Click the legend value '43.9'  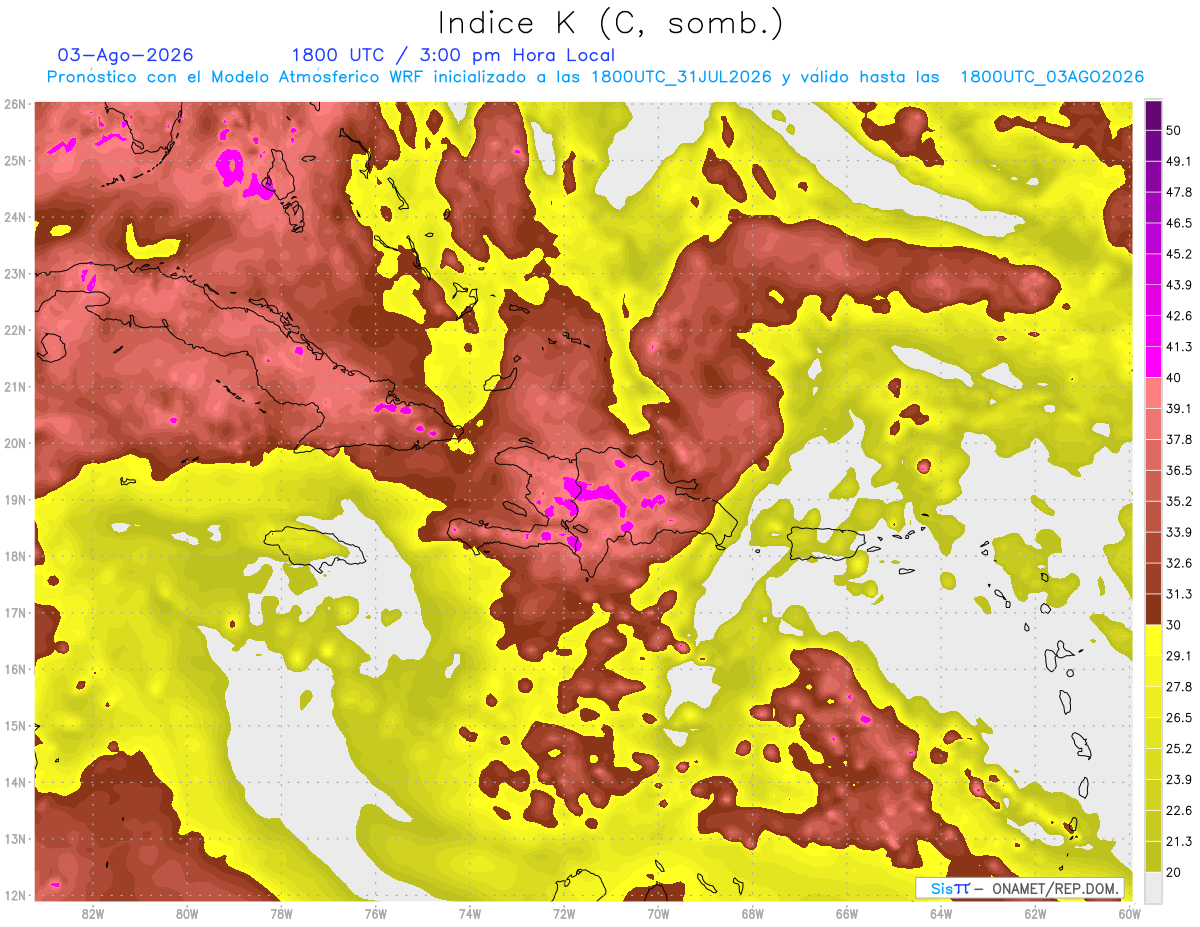[1180, 285]
